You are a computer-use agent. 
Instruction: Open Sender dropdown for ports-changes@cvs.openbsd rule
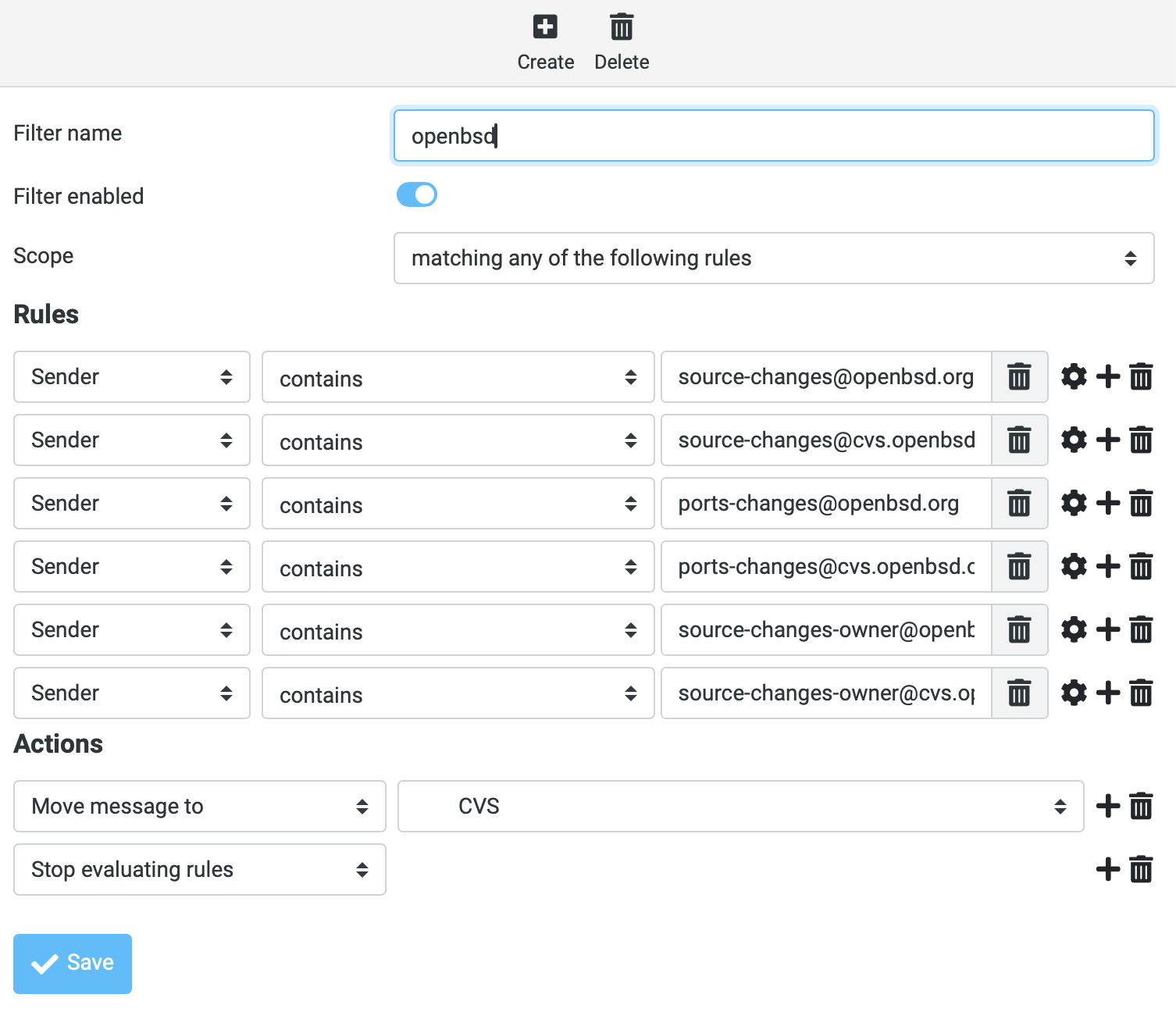[x=132, y=566]
